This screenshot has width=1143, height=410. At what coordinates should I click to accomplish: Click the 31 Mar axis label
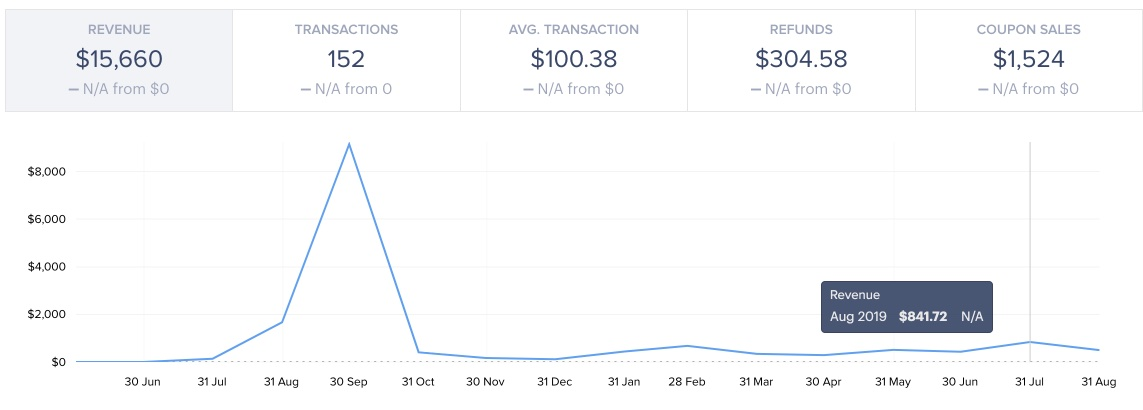point(757,381)
